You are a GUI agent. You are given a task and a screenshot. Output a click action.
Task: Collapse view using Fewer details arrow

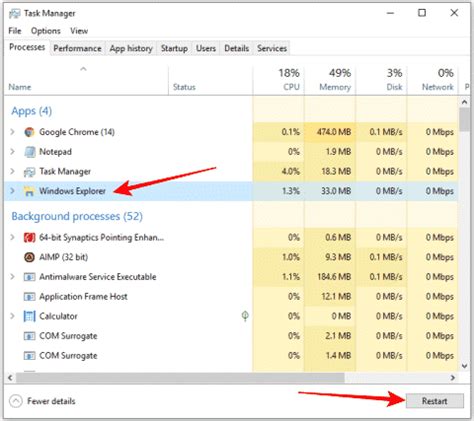click(x=16, y=401)
